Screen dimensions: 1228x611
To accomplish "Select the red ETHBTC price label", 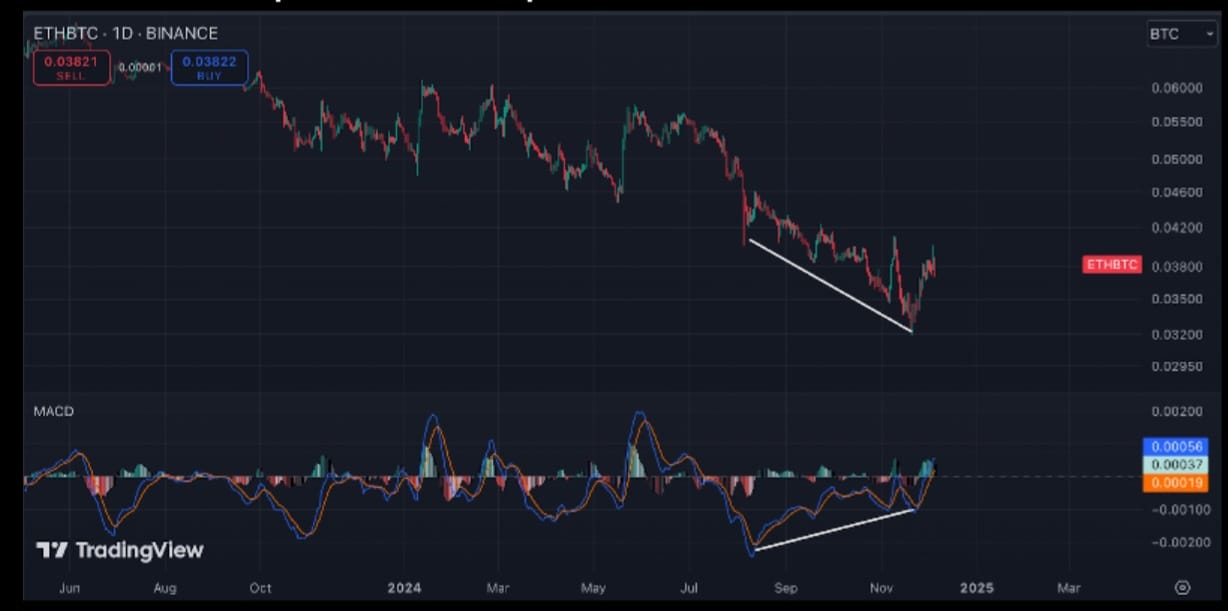I will [1112, 265].
